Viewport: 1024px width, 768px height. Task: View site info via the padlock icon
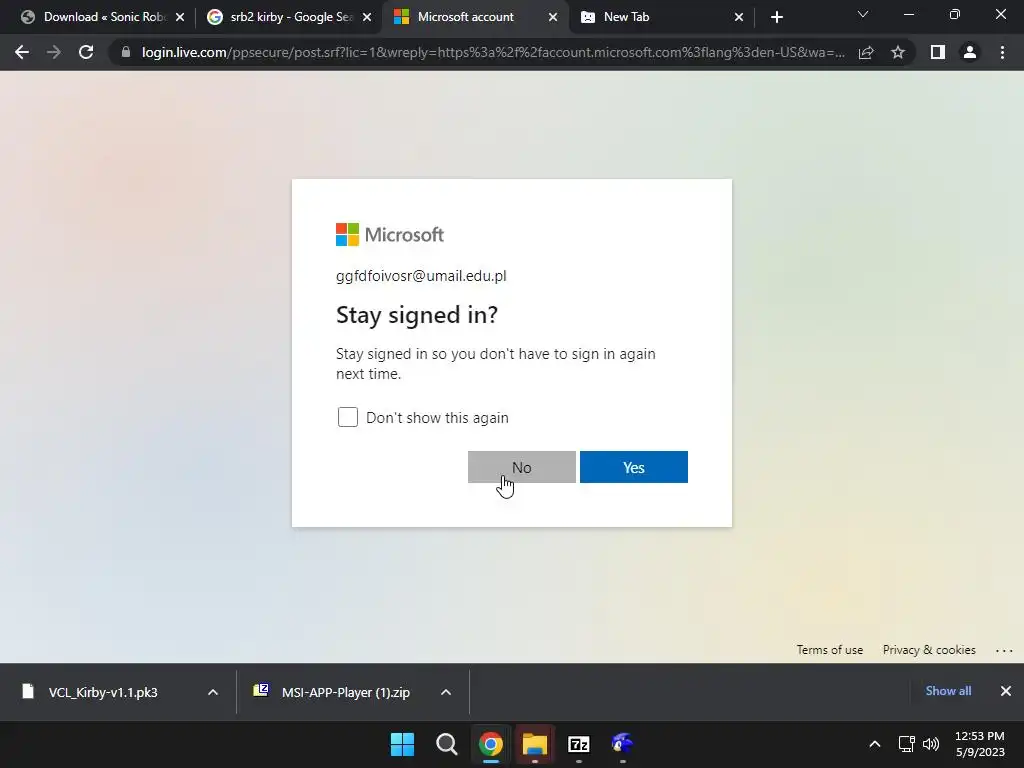pos(126,52)
